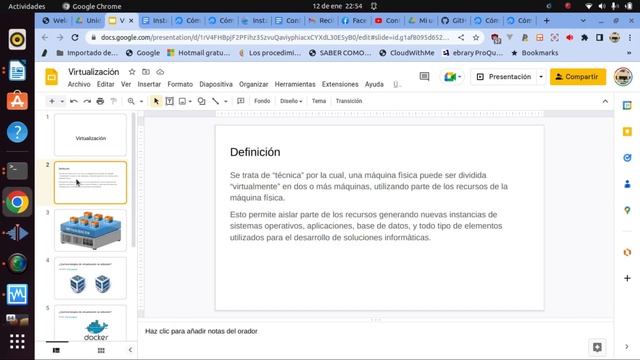Get add-ons plus icon
The width and height of the screenshot is (640, 360).
pyautogui.click(x=627, y=278)
